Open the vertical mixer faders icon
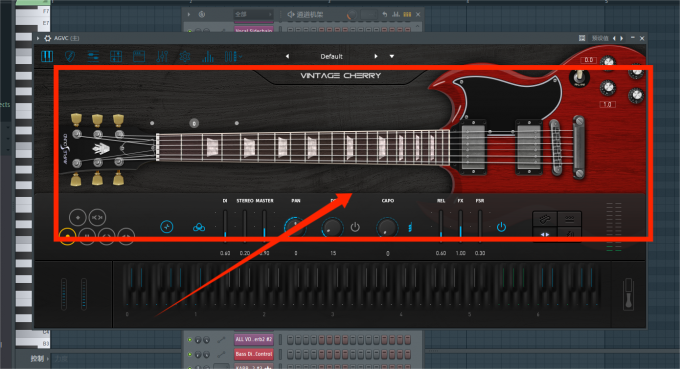The width and height of the screenshot is (680, 369). [162, 56]
